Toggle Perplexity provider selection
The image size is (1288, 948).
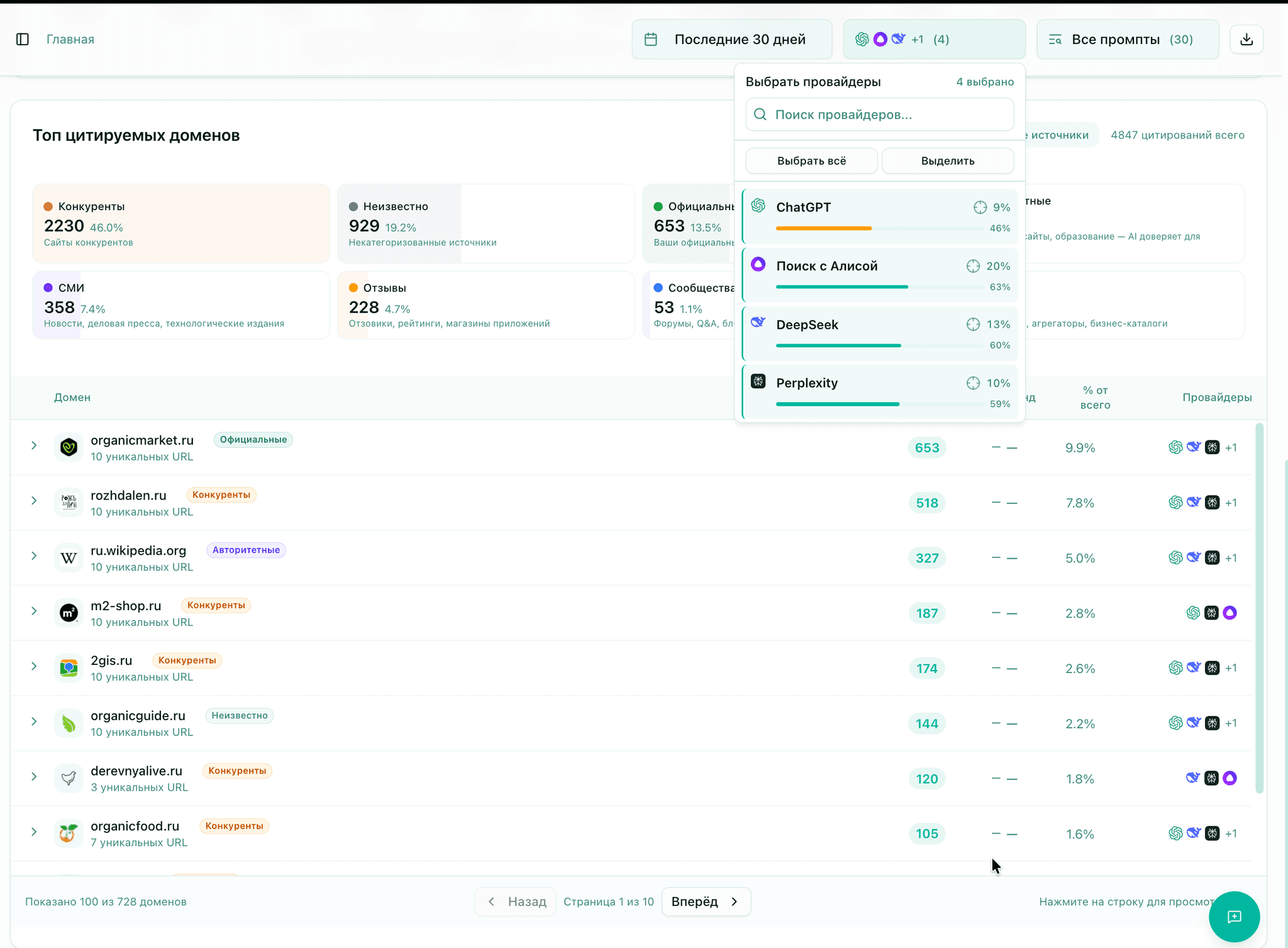[x=807, y=383]
